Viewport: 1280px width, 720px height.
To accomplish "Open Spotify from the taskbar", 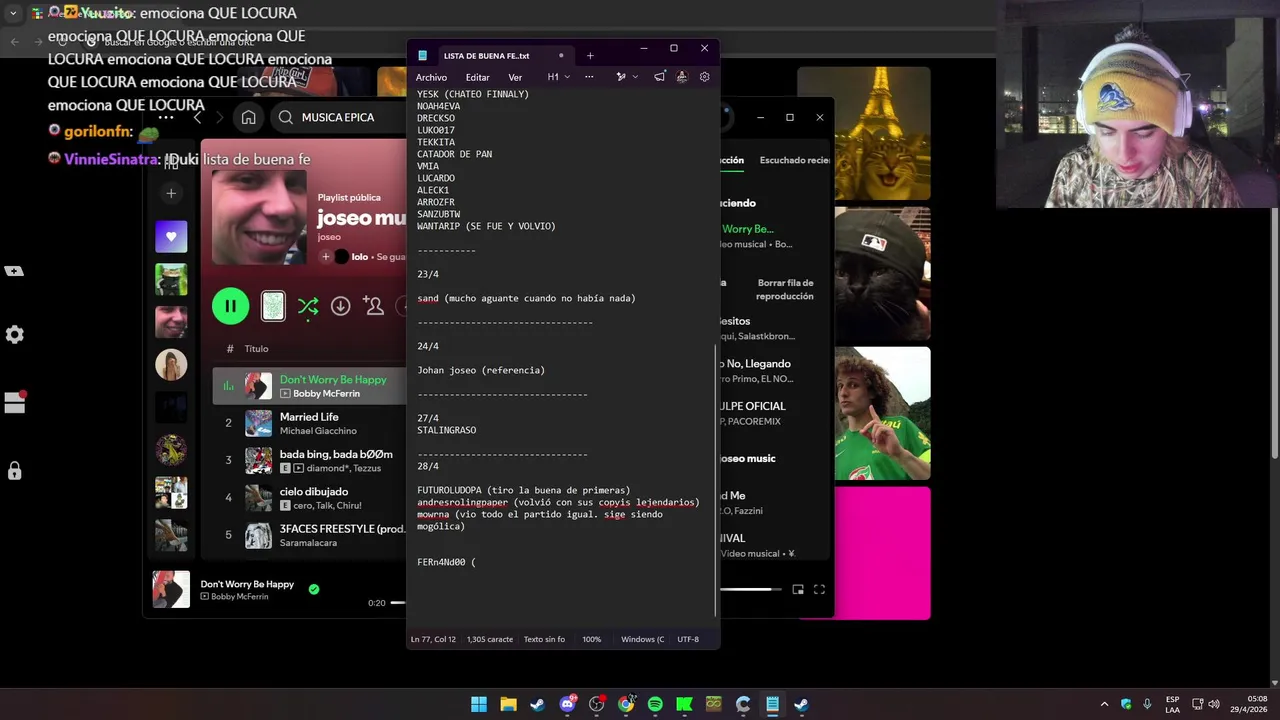I will click(655, 704).
